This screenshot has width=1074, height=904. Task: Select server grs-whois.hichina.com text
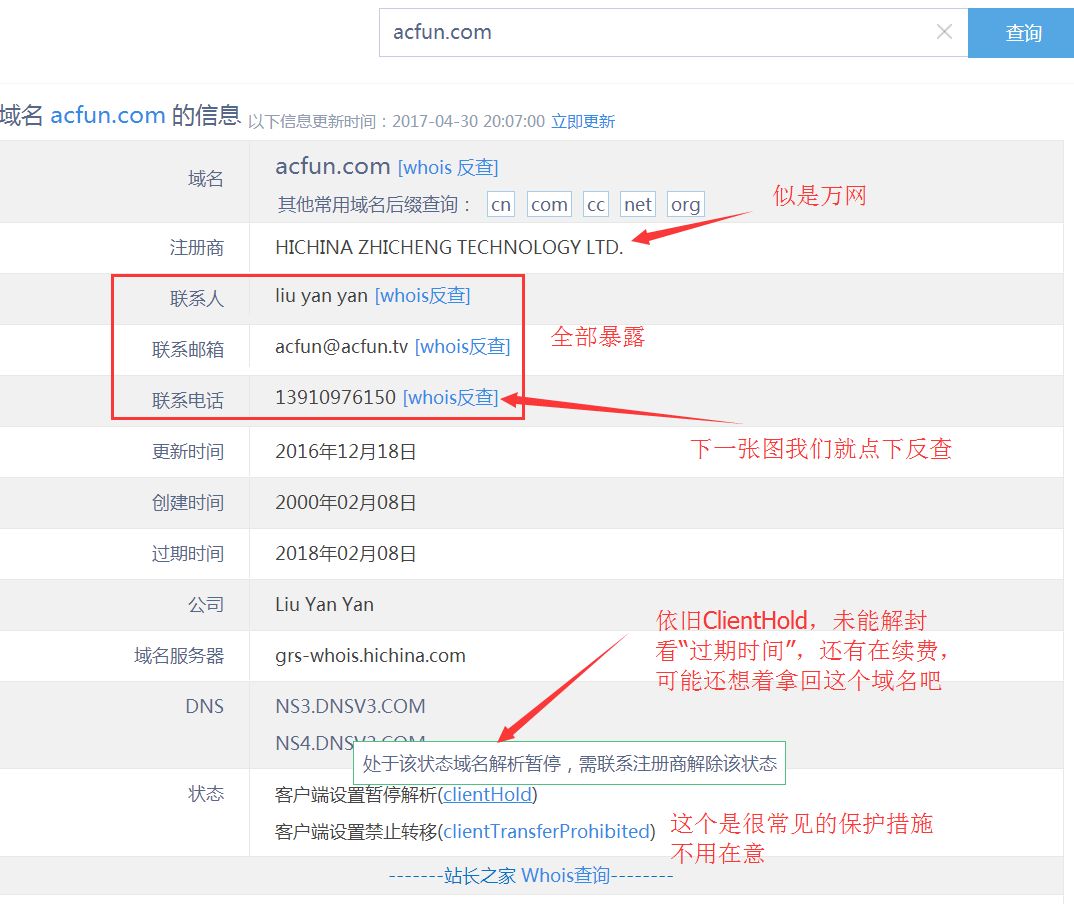371,655
